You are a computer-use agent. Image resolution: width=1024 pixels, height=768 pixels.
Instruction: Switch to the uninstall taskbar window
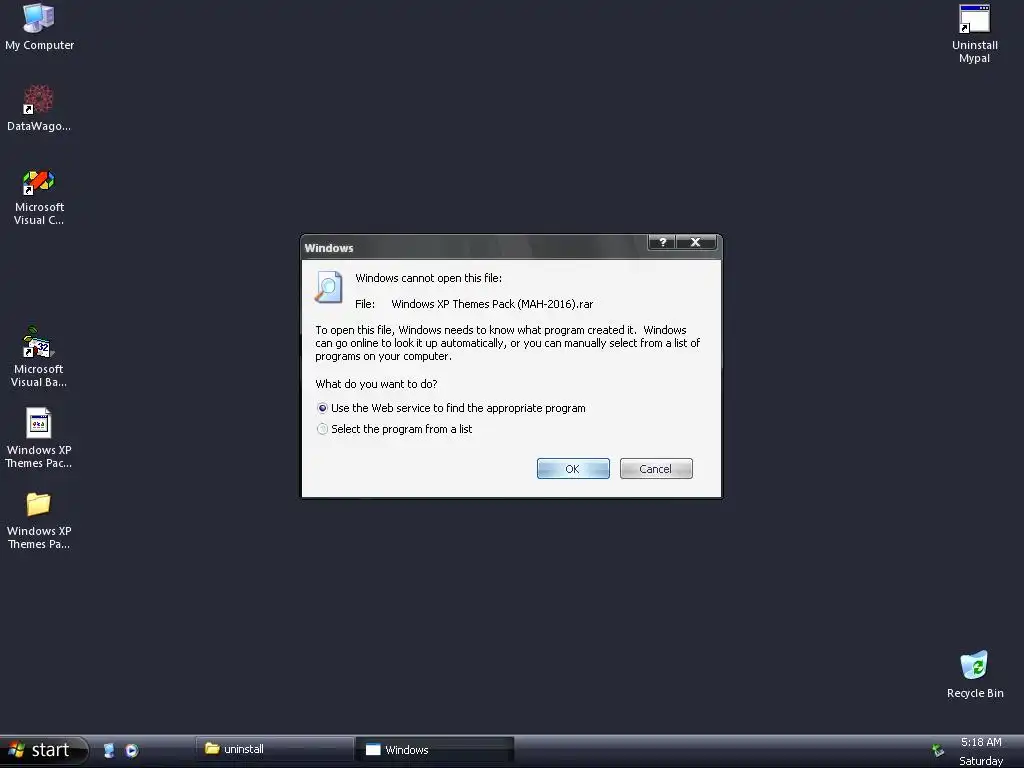[x=274, y=749]
